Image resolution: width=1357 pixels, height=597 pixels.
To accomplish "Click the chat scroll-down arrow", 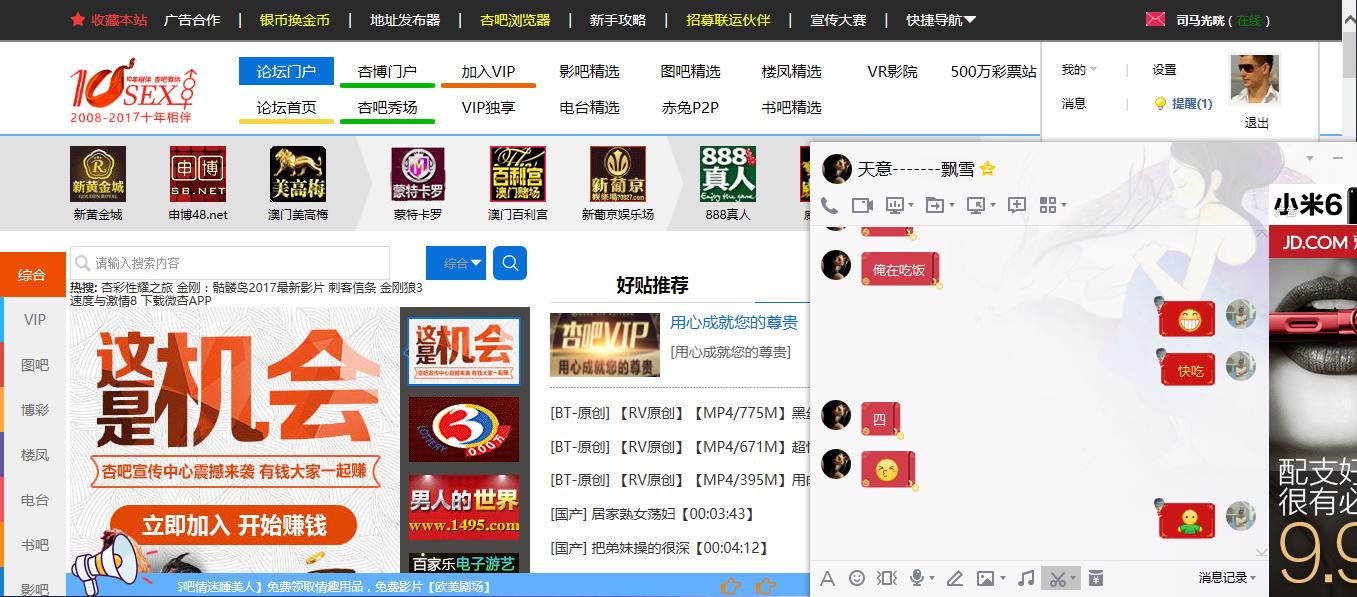I will click(x=1261, y=551).
